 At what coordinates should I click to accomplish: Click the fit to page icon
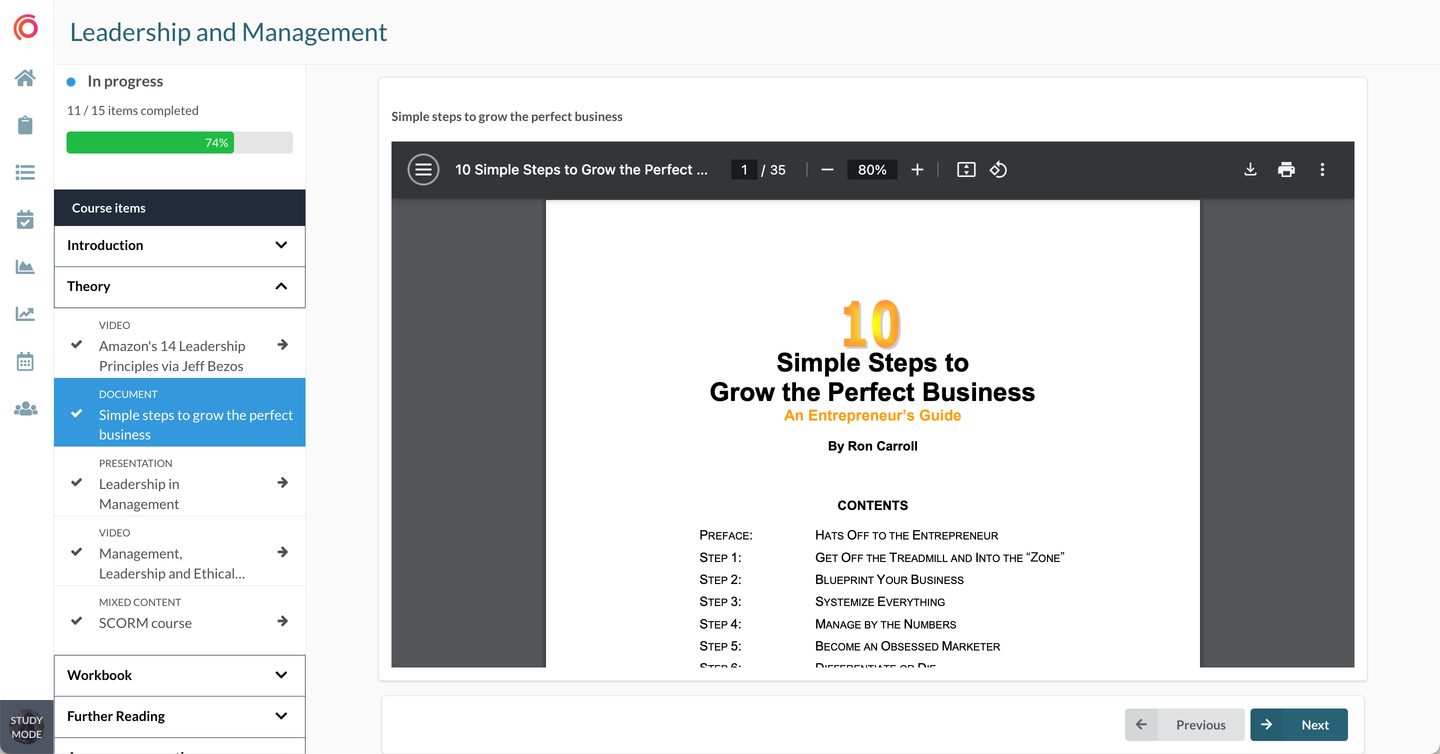[966, 170]
